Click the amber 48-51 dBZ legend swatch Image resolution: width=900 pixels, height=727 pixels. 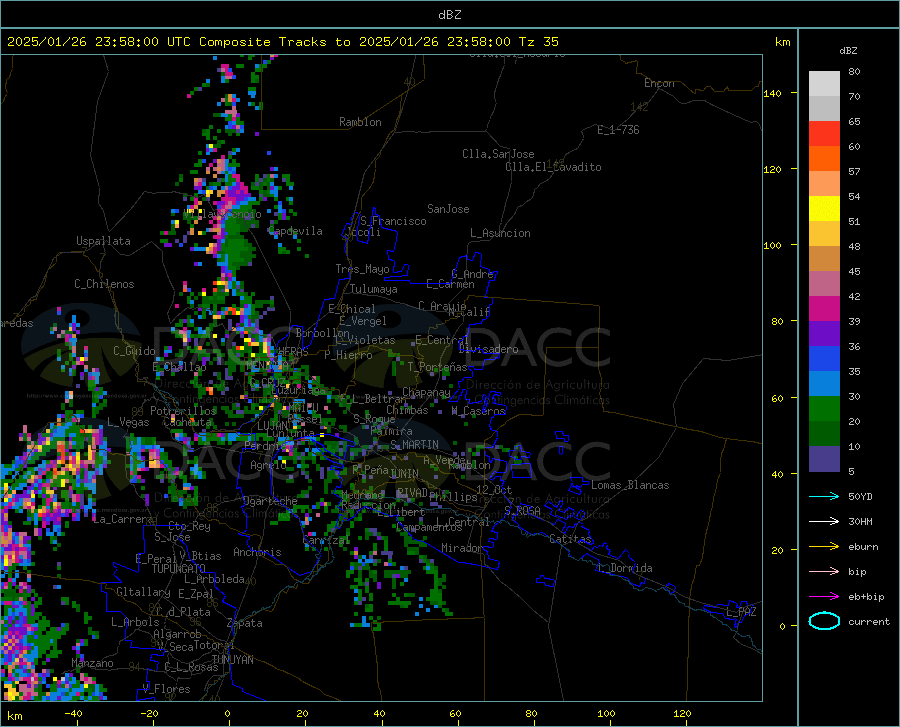[x=824, y=234]
